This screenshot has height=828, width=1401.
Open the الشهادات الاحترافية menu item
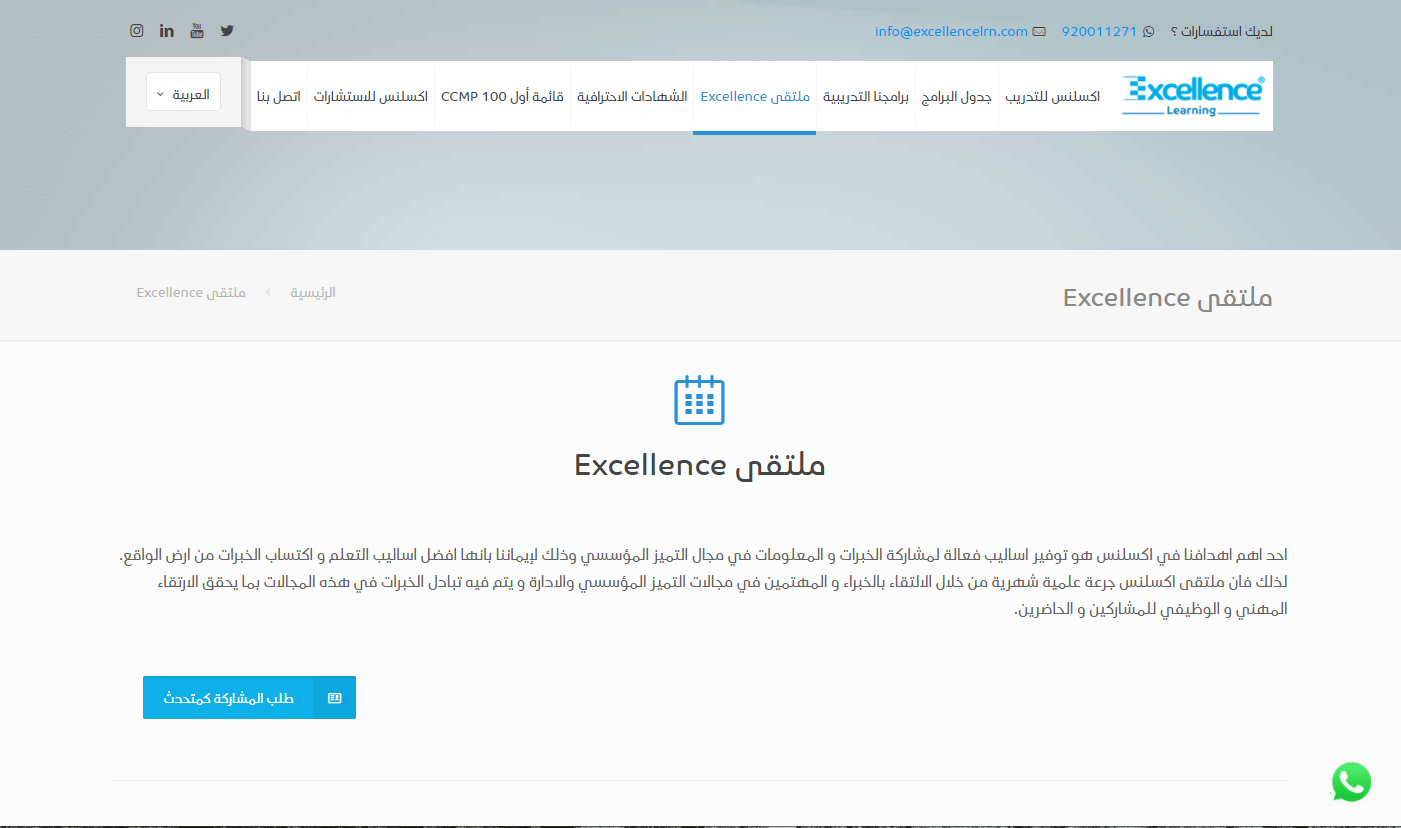click(632, 97)
